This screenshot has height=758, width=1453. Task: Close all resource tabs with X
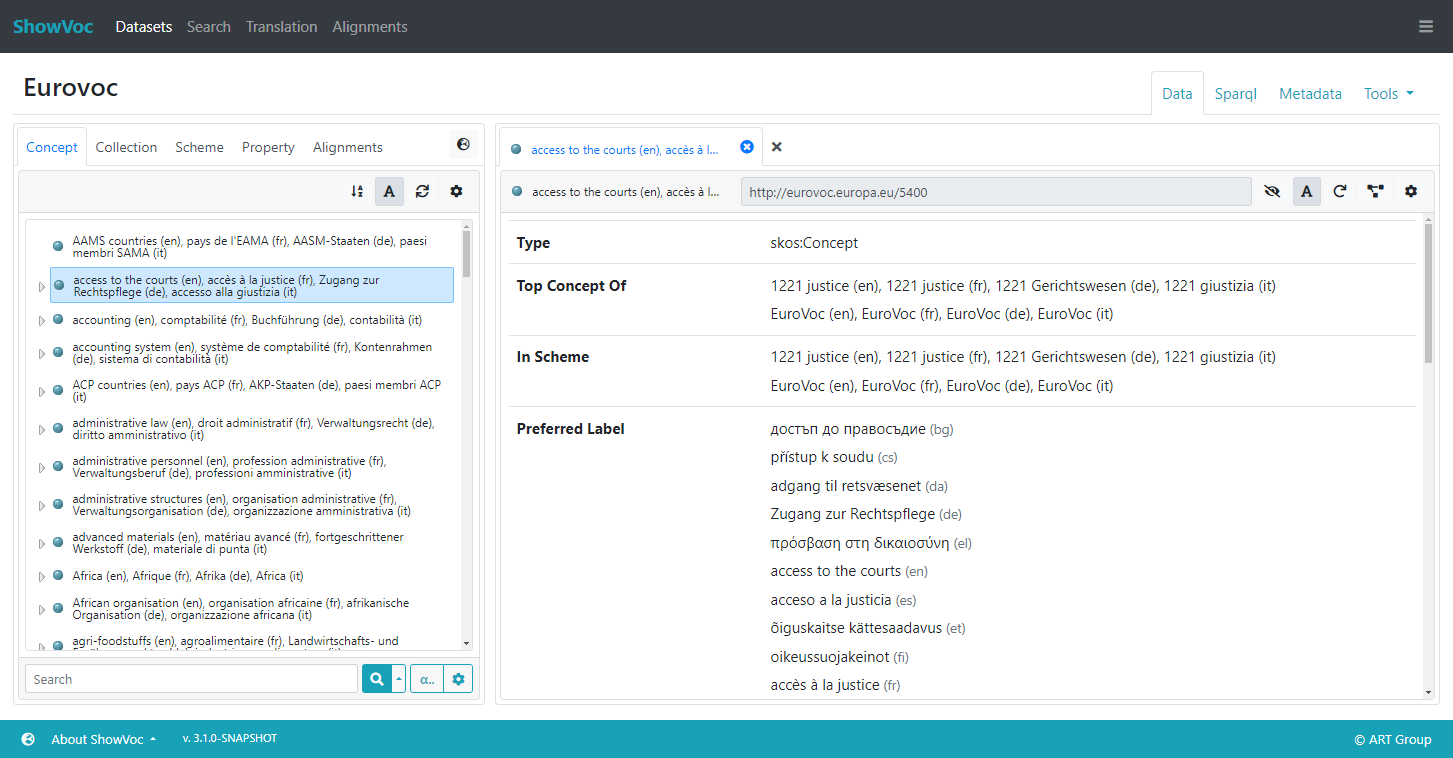pos(777,147)
